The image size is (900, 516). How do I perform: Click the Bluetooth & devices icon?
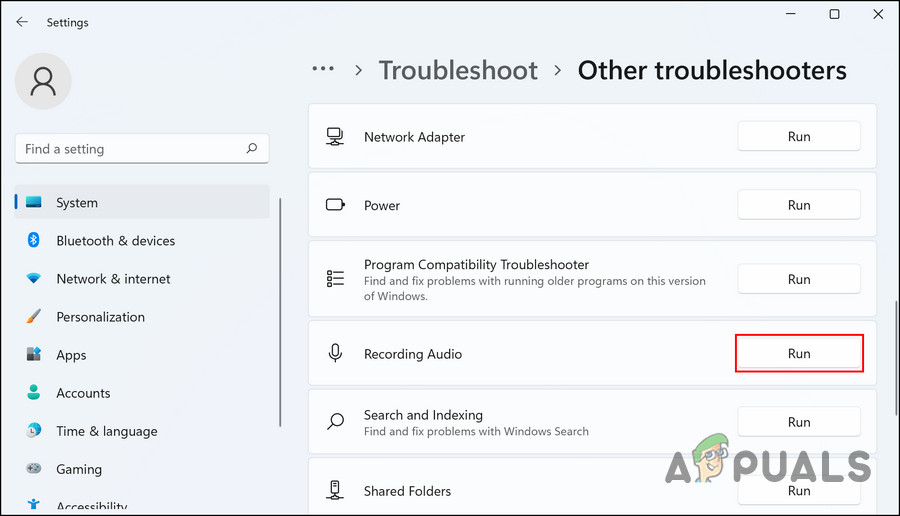pos(33,241)
